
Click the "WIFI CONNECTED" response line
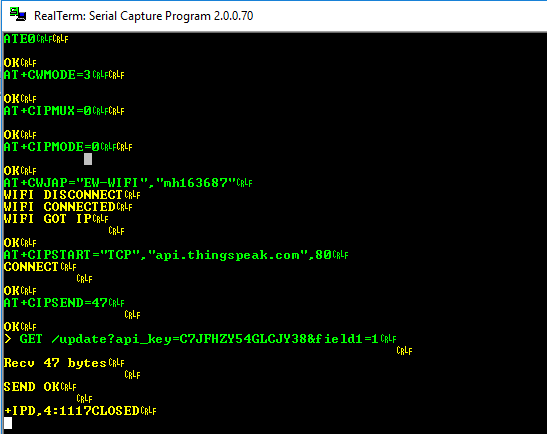click(68, 207)
